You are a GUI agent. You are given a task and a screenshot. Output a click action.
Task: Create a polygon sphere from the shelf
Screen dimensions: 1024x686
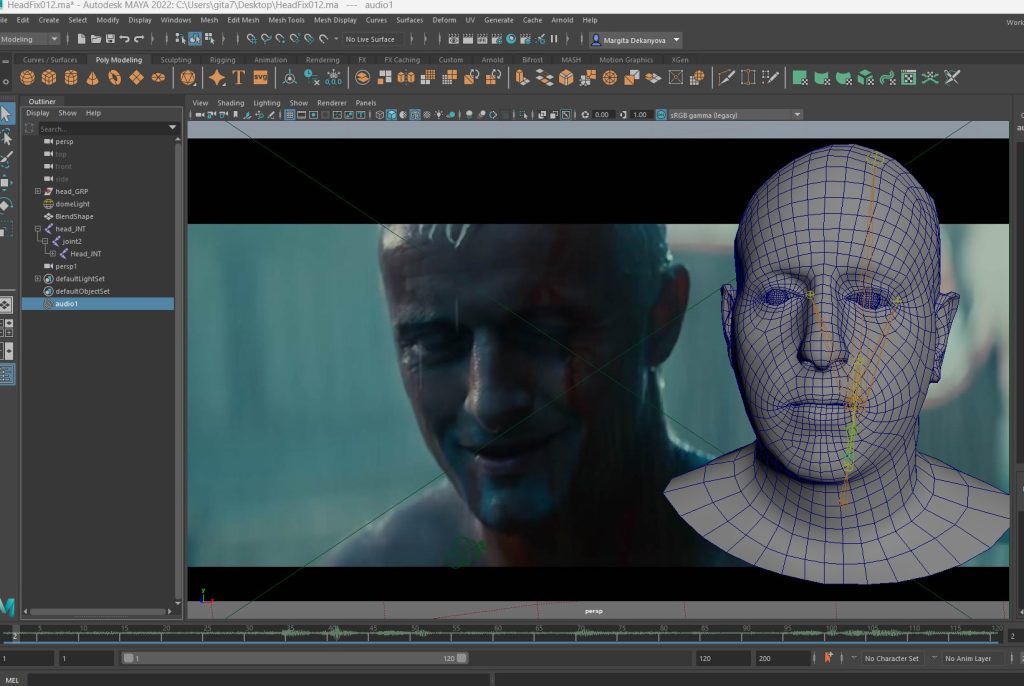coord(27,78)
